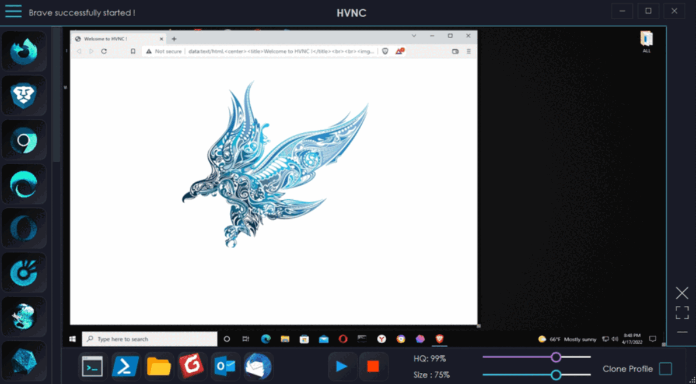Image resolution: width=696 pixels, height=384 pixels.
Task: Launch PowerShell from the bottom toolbar
Action: coord(126,367)
